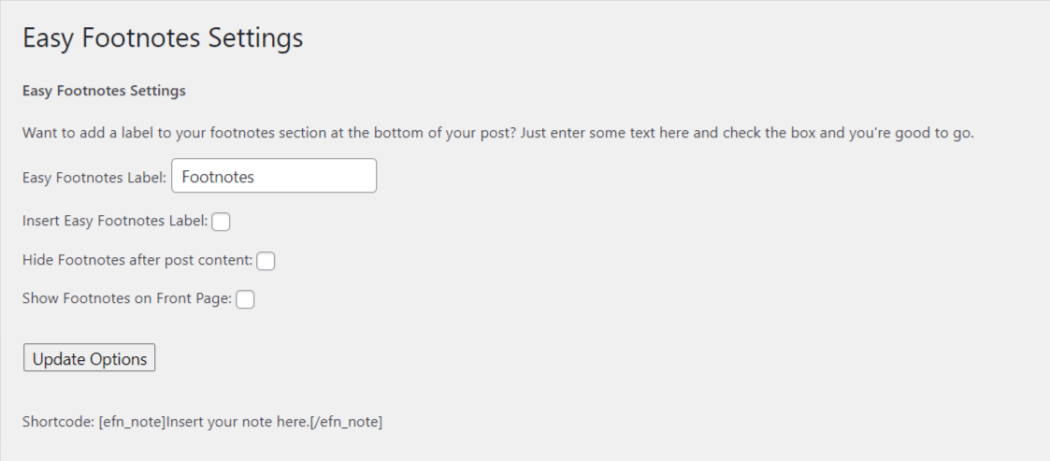The height and width of the screenshot is (461, 1050).
Task: Click the 'Hide Footnotes after post content:' label
Action: 137,260
